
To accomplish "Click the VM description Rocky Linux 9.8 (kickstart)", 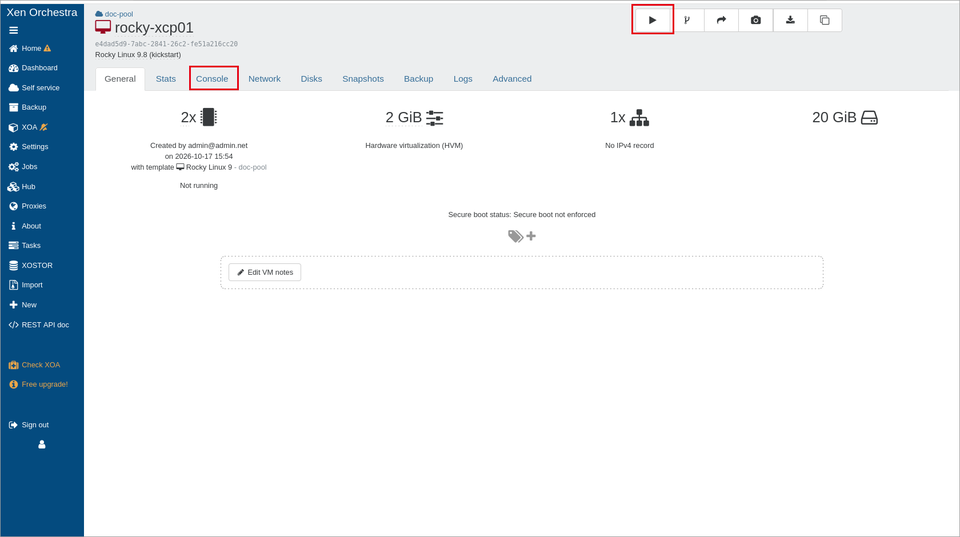I will tap(138, 54).
